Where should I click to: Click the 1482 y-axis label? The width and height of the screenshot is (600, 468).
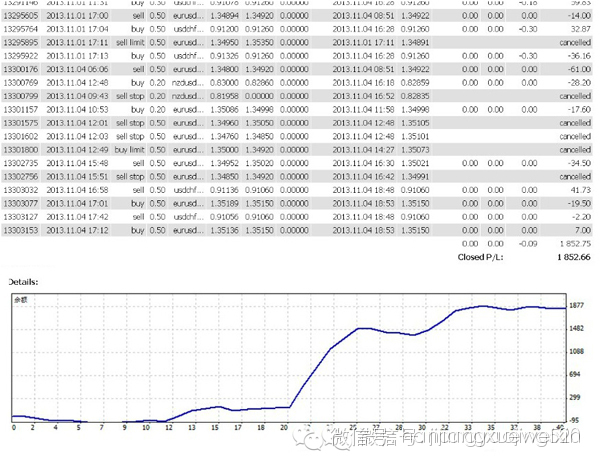click(x=576, y=328)
